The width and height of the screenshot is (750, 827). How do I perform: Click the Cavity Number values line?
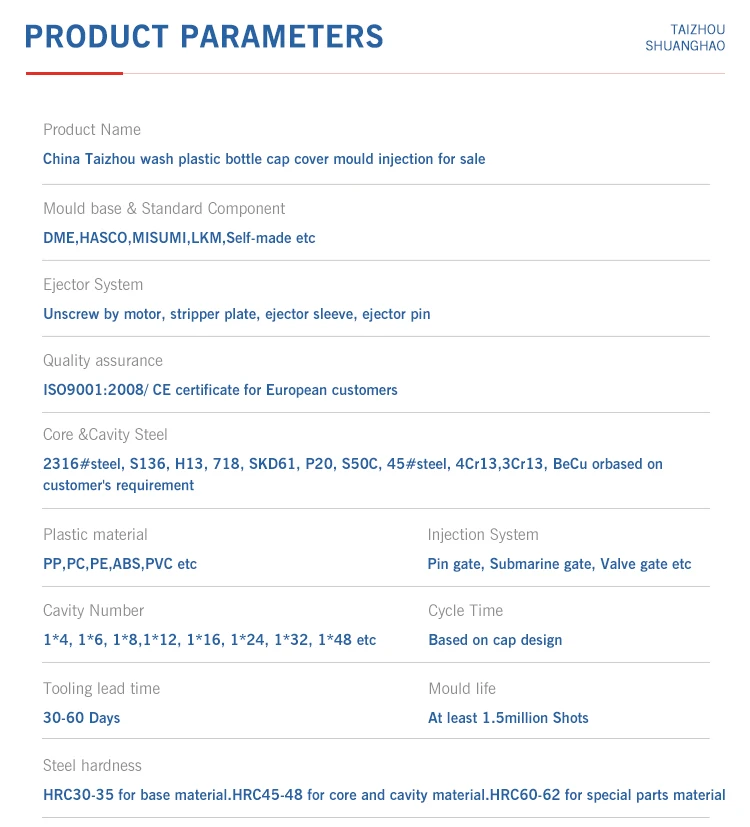point(209,640)
